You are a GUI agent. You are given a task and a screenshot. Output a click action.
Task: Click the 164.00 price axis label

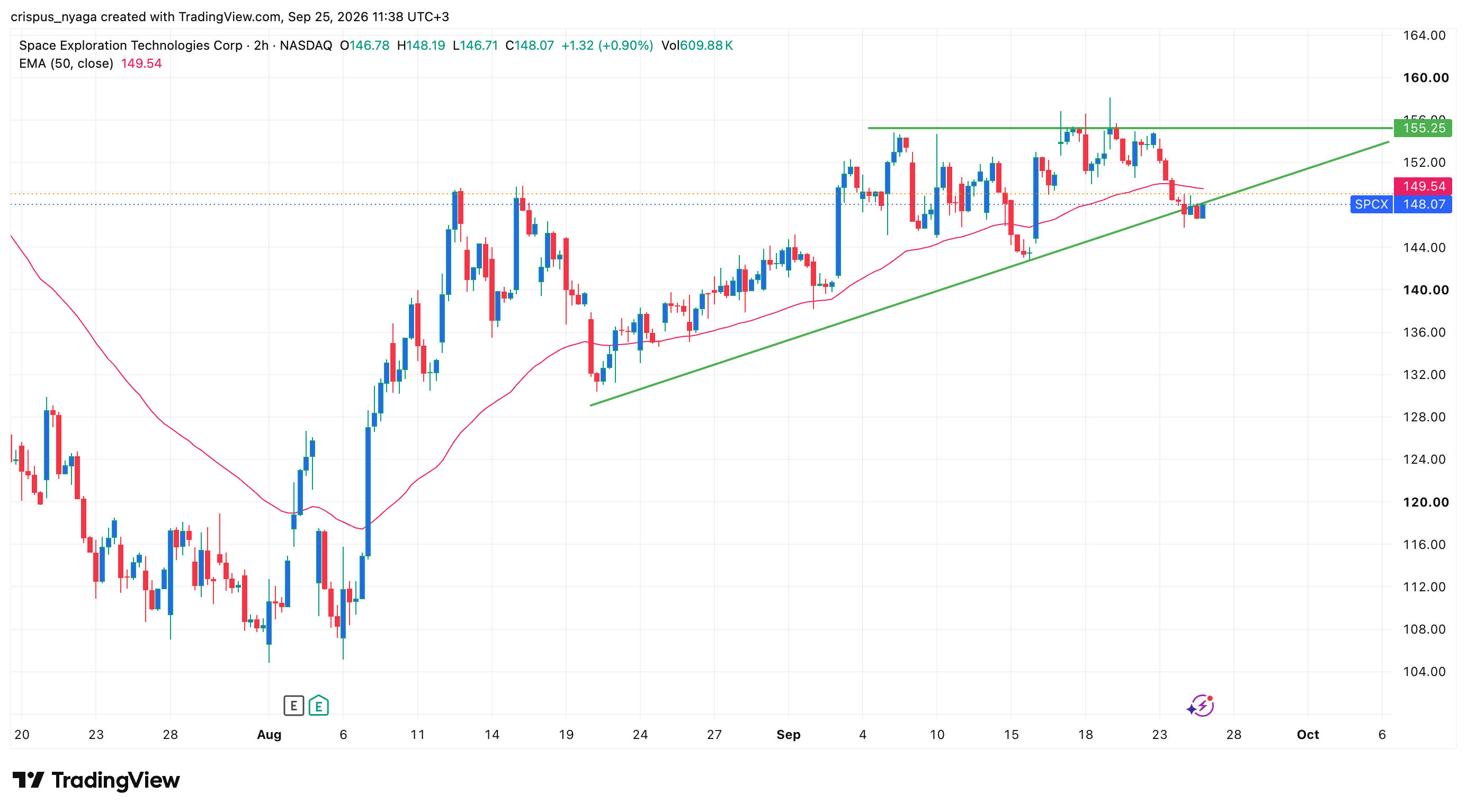tap(1424, 35)
